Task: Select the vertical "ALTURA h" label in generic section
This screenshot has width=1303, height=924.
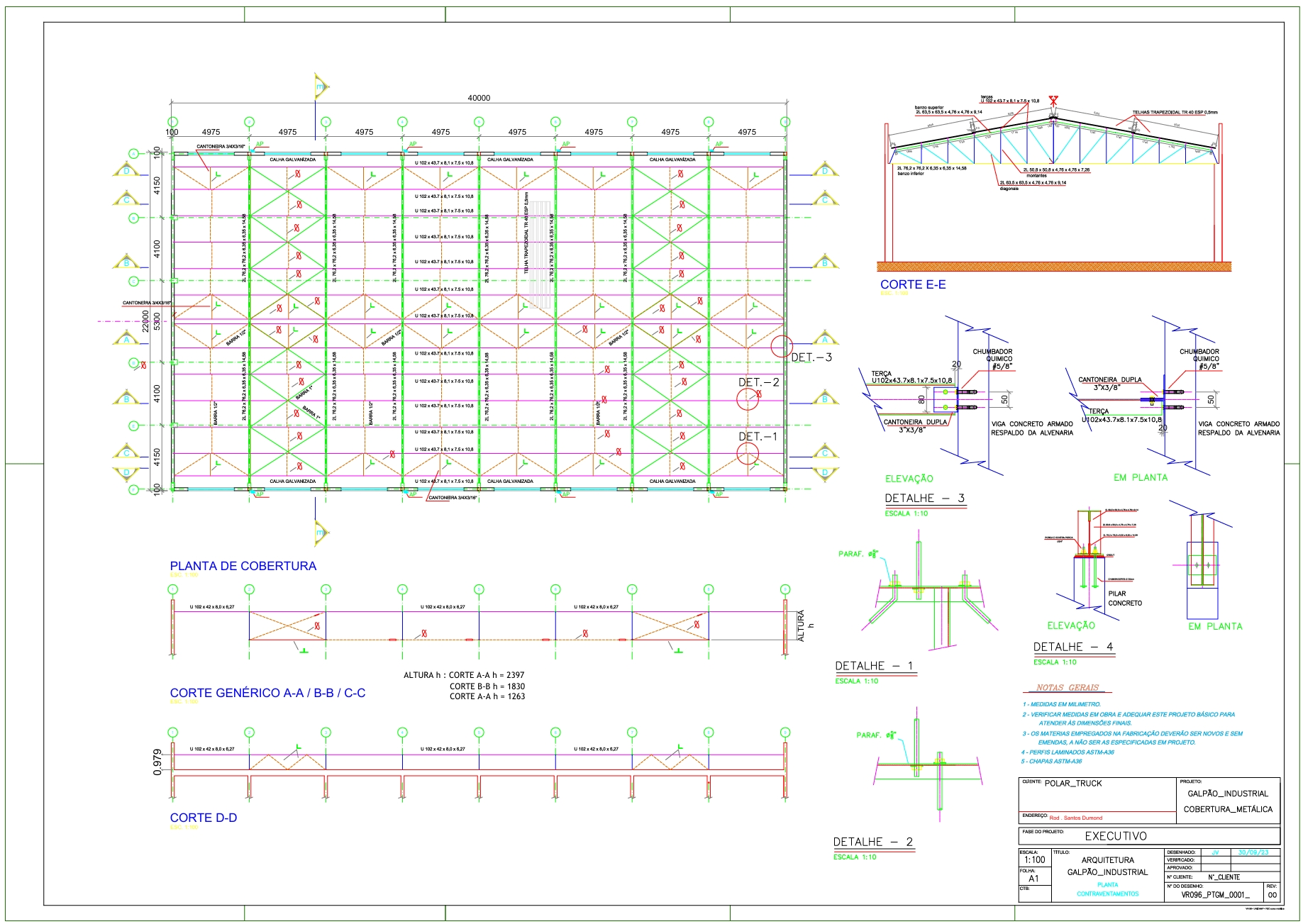Action: (x=806, y=626)
